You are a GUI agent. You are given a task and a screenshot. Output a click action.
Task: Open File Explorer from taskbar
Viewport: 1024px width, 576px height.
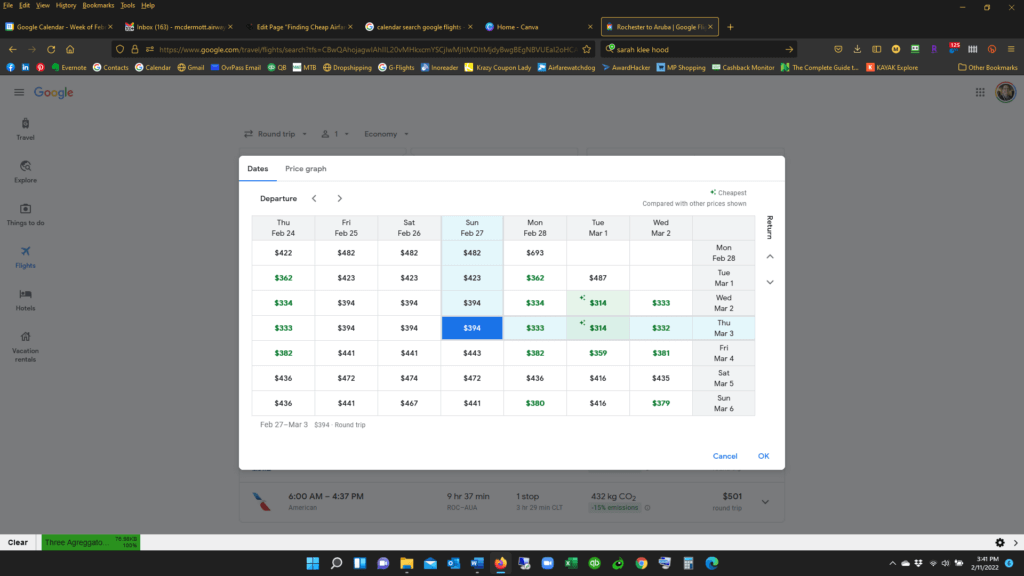tap(407, 563)
